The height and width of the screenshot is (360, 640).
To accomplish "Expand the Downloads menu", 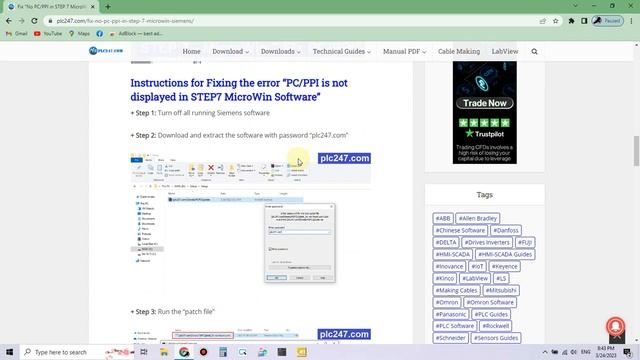I will click(281, 51).
